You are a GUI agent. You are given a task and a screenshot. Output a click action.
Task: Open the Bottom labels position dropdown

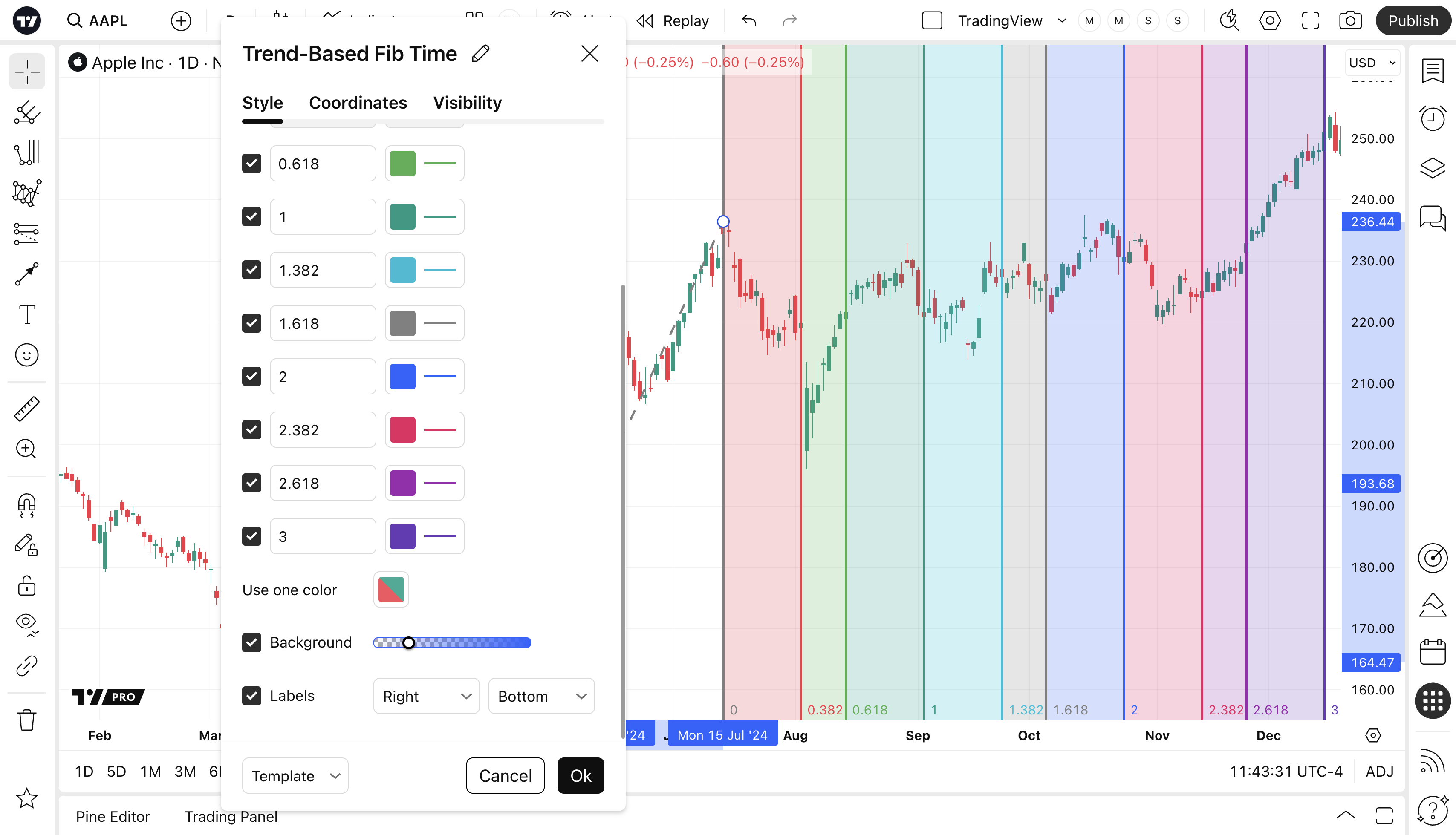[x=541, y=696]
